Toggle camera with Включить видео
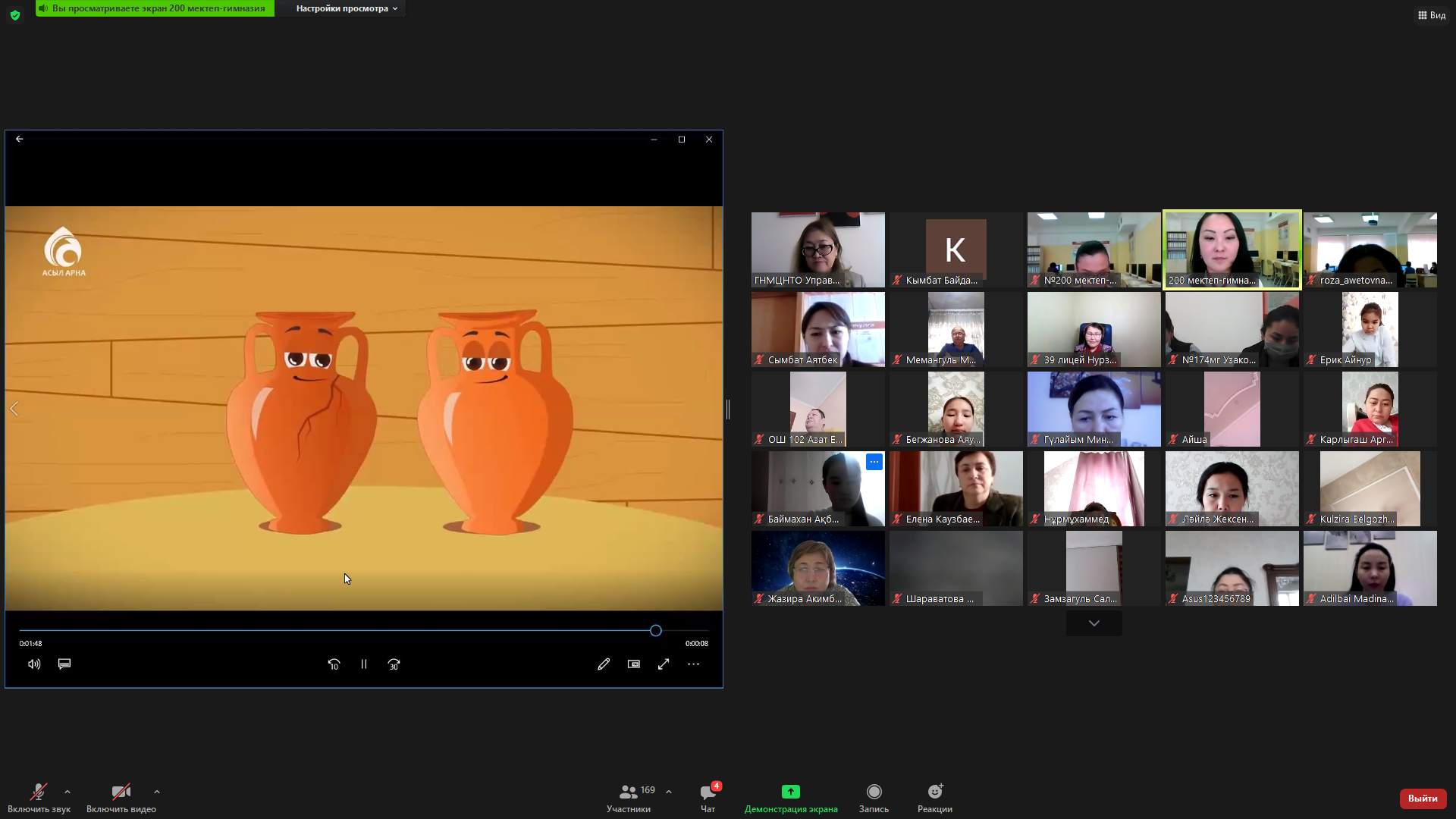1456x819 pixels. (x=121, y=793)
